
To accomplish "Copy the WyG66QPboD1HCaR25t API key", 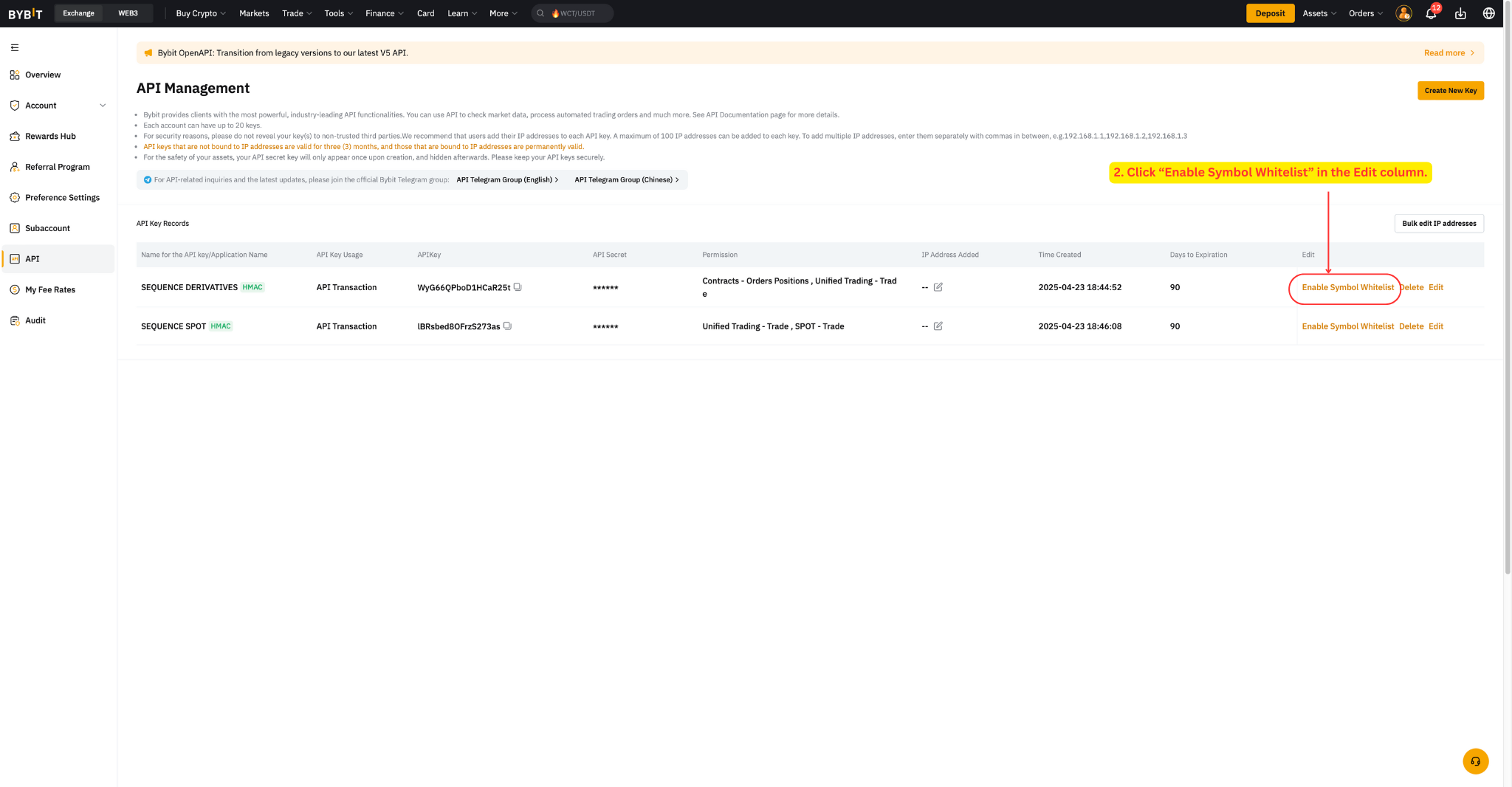I will click(518, 287).
